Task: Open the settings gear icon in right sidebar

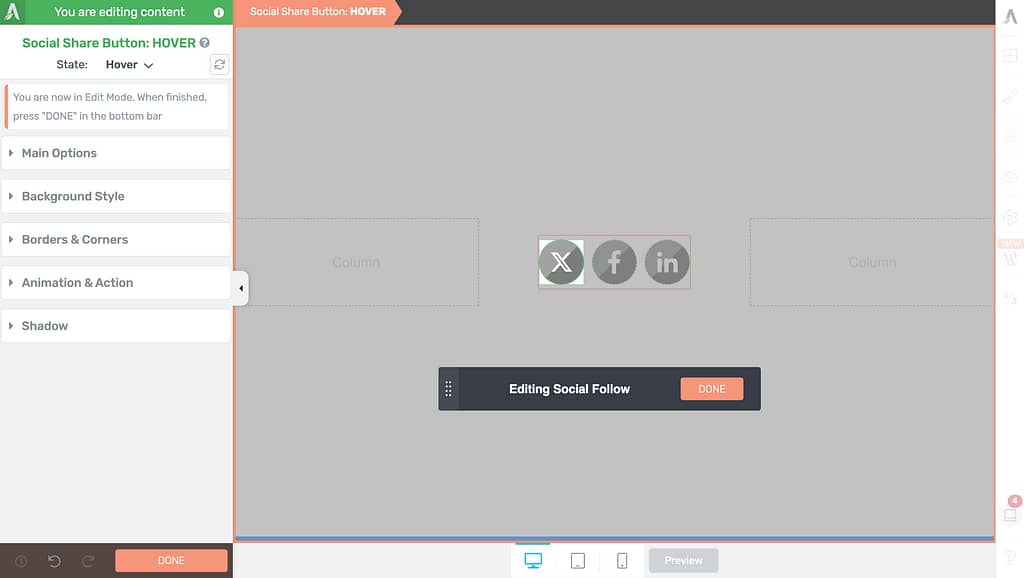Action: point(1010,217)
